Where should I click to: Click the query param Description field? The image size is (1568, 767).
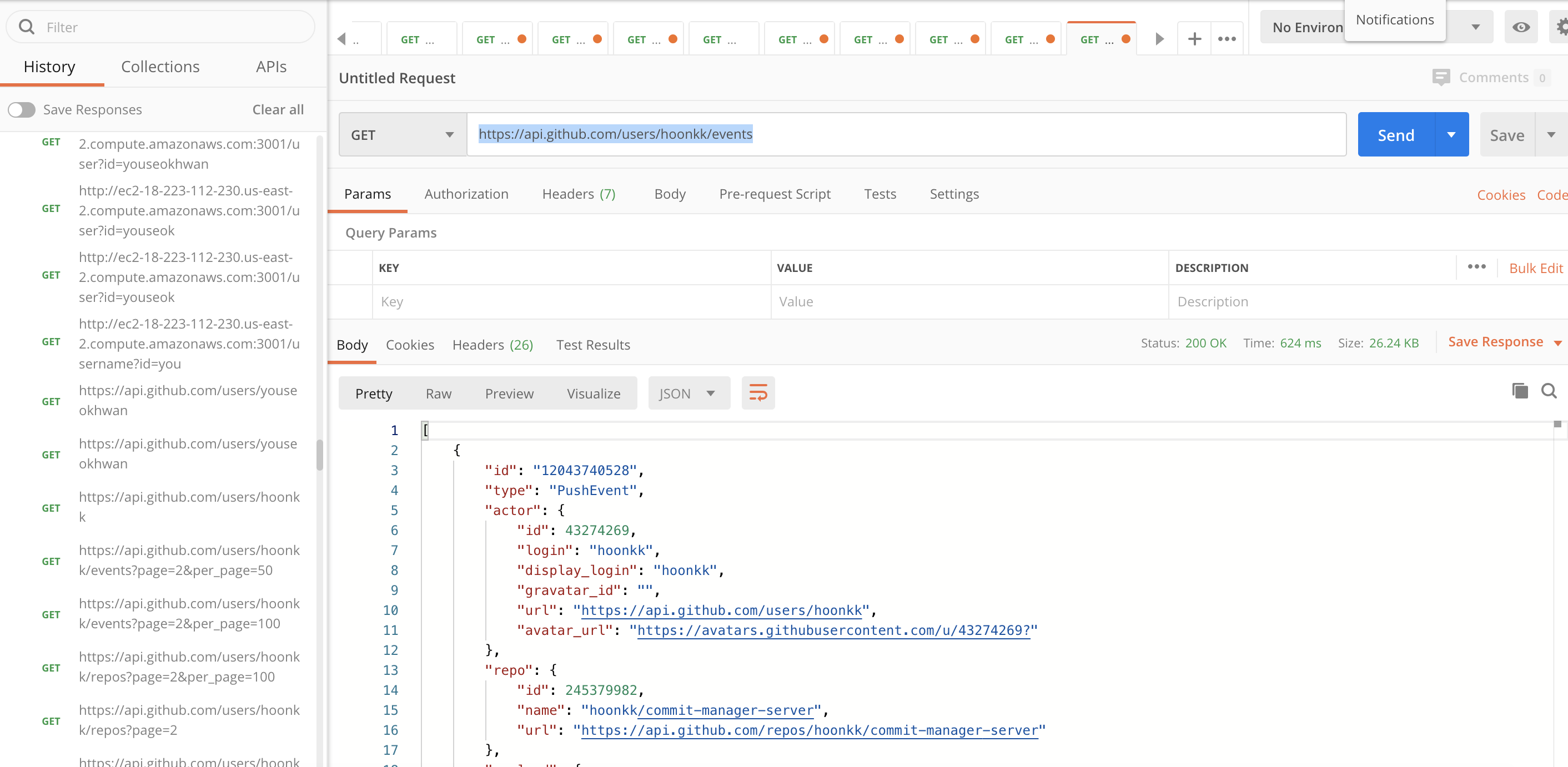pyautogui.click(x=1368, y=302)
